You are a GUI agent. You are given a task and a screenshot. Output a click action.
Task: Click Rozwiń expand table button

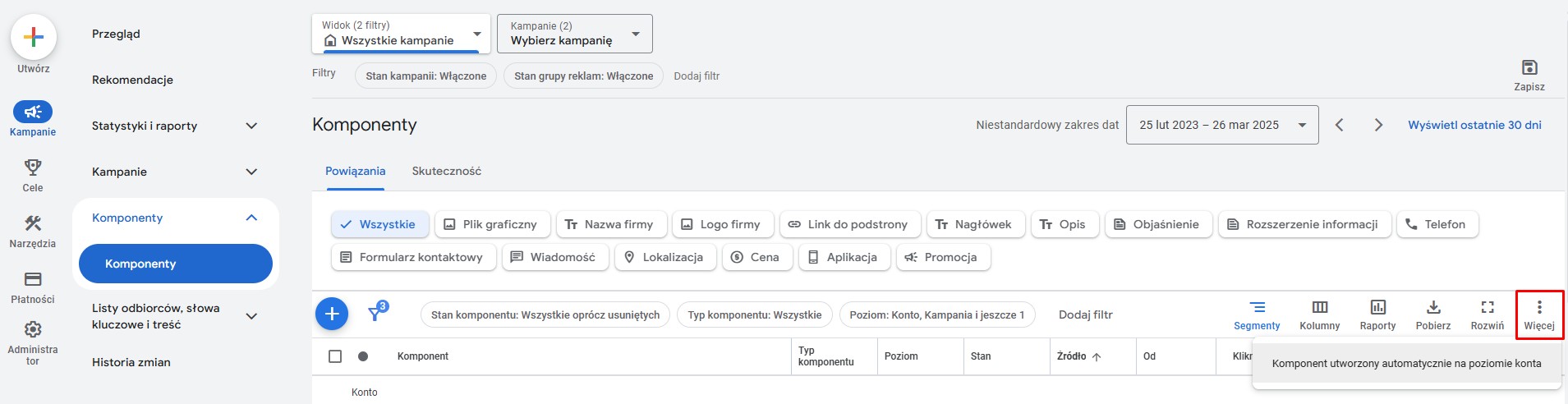[x=1488, y=314]
